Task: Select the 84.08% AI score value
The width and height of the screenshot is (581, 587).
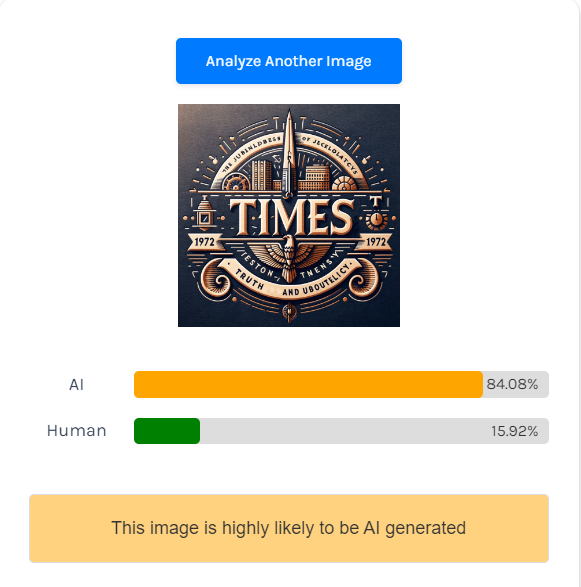Action: coord(512,384)
